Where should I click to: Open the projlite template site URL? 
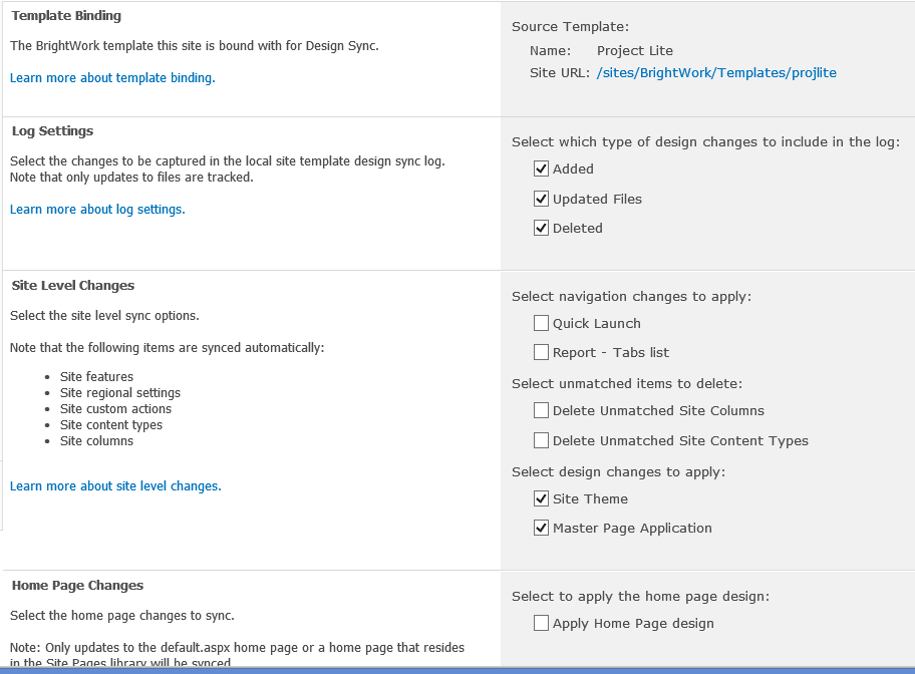coord(716,73)
